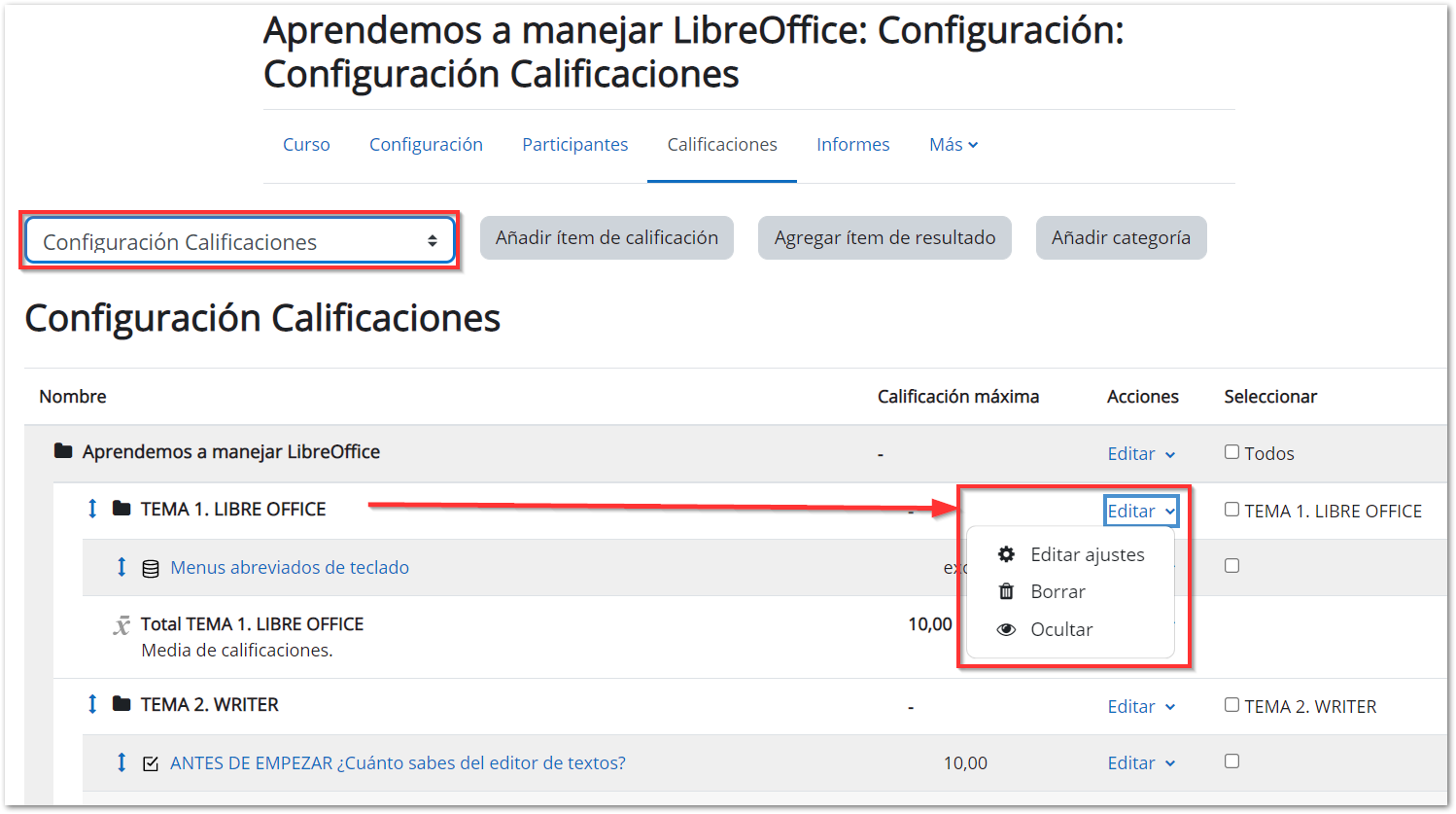Open Editar menu for Aprendemos a manejar LibreOffice
The image size is (1456, 814).
click(x=1141, y=453)
